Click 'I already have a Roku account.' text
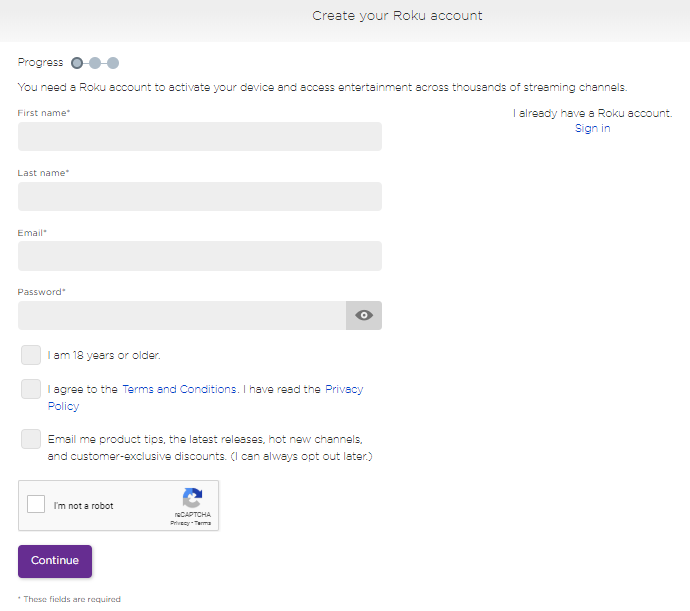This screenshot has height=611, width=690. pyautogui.click(x=592, y=113)
